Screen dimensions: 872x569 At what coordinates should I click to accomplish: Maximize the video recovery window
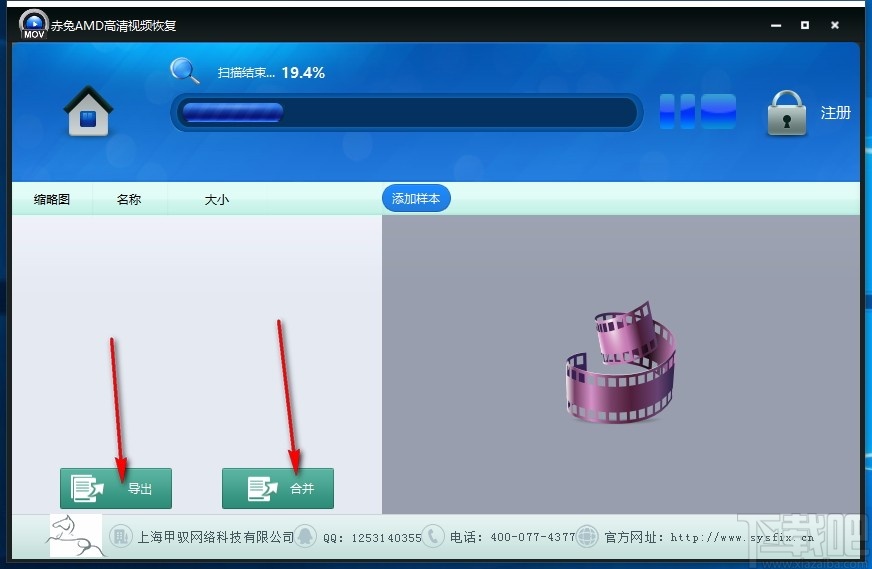tap(805, 25)
